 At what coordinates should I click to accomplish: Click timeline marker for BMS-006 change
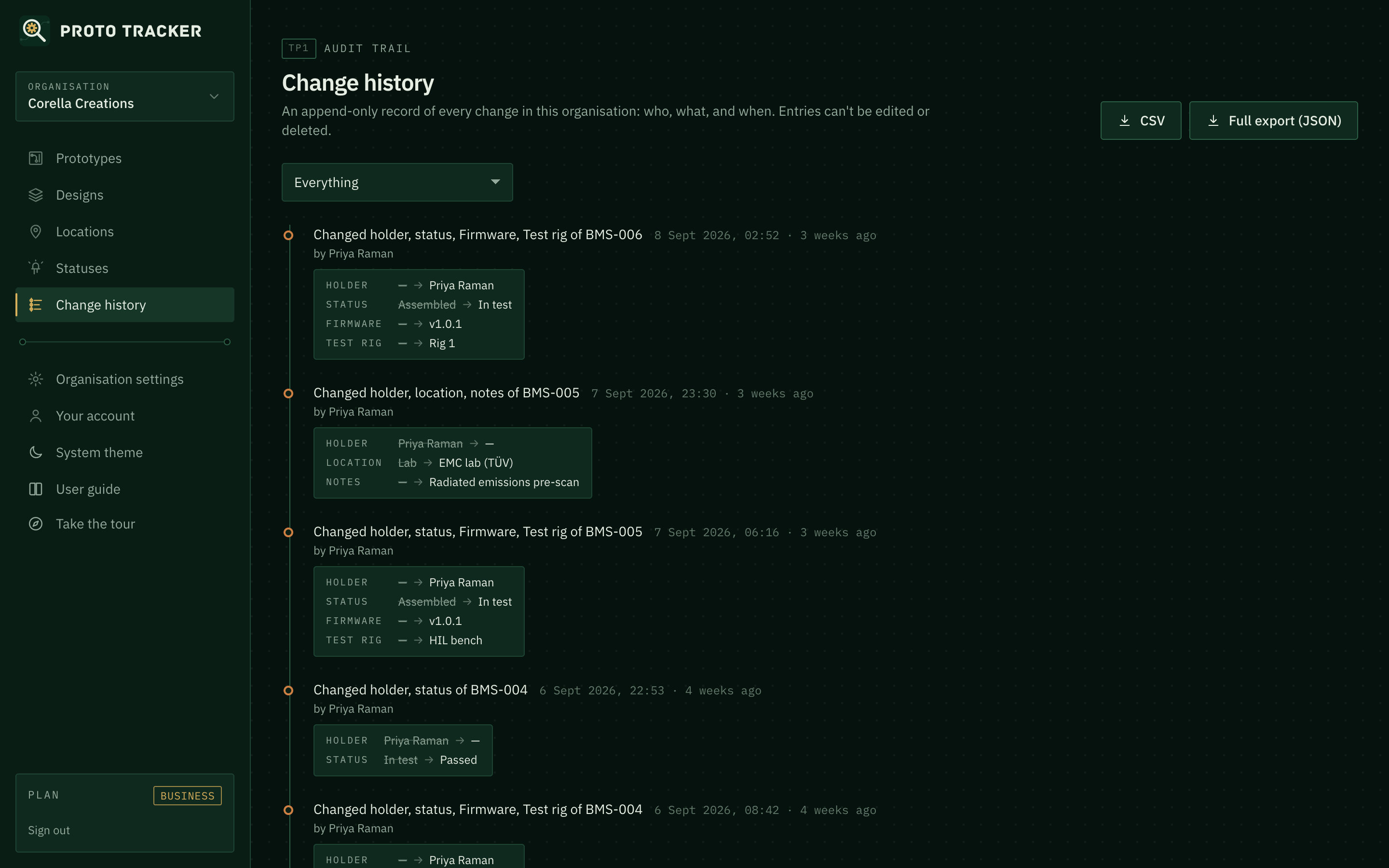pyautogui.click(x=288, y=235)
